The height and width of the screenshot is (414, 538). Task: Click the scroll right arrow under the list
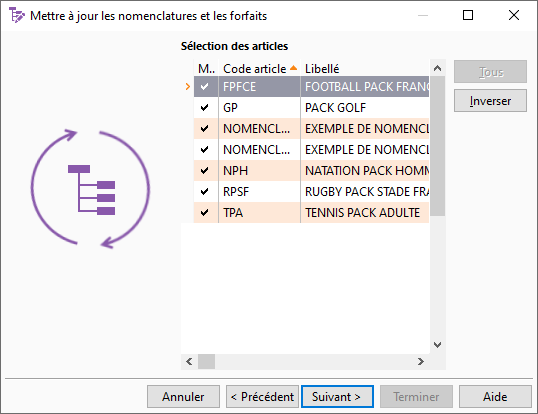click(421, 362)
